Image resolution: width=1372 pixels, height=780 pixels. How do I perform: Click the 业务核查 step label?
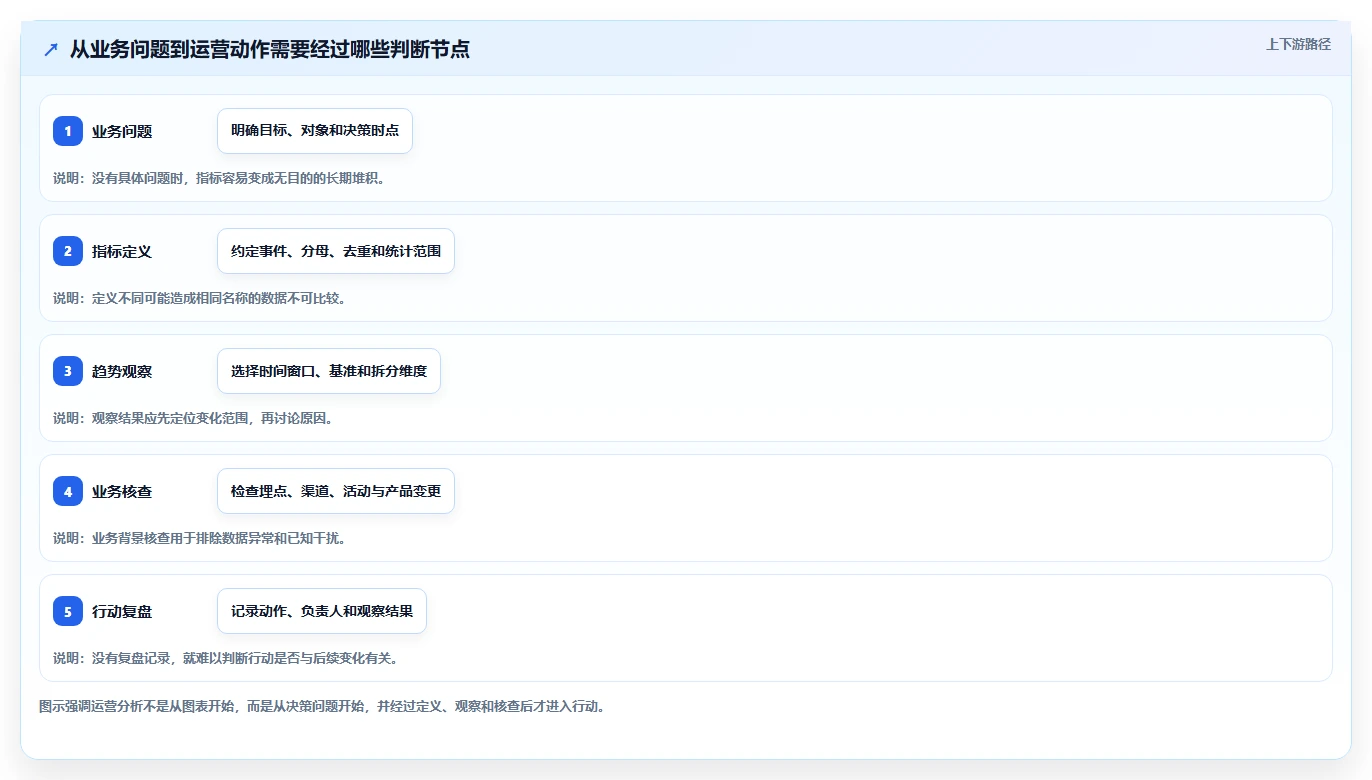coord(122,492)
